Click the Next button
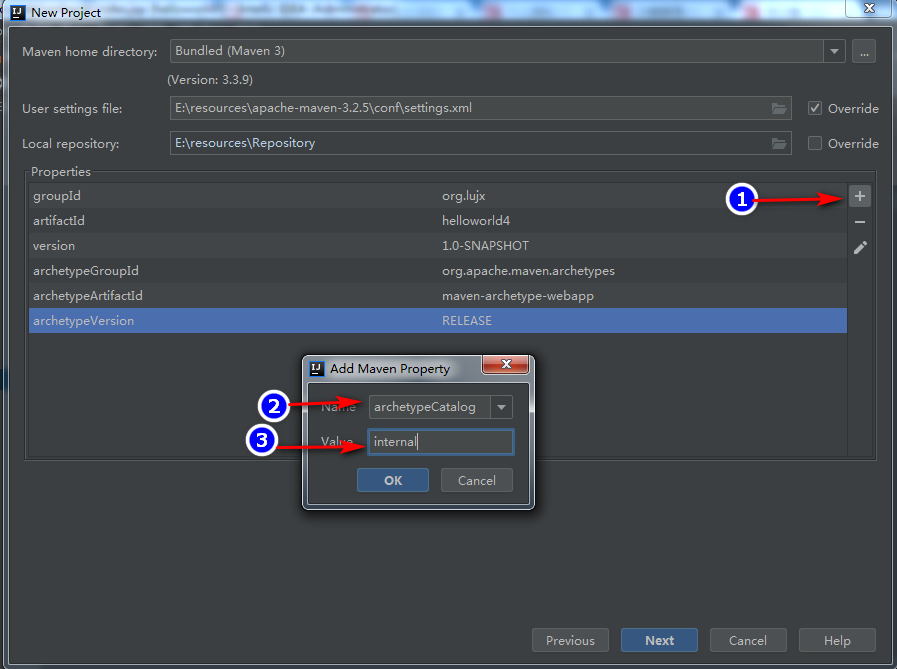 (x=659, y=640)
